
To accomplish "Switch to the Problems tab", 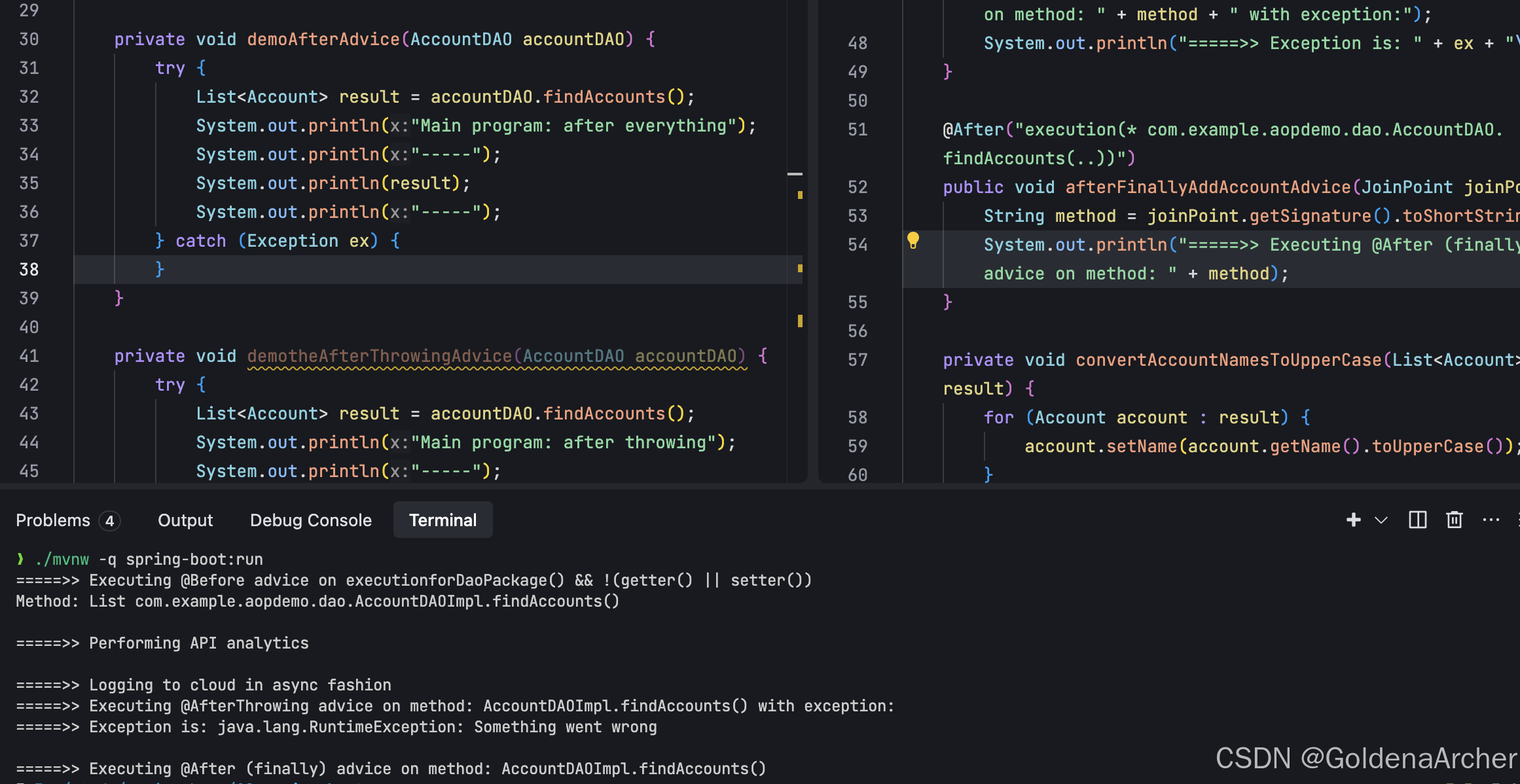I will pos(53,520).
